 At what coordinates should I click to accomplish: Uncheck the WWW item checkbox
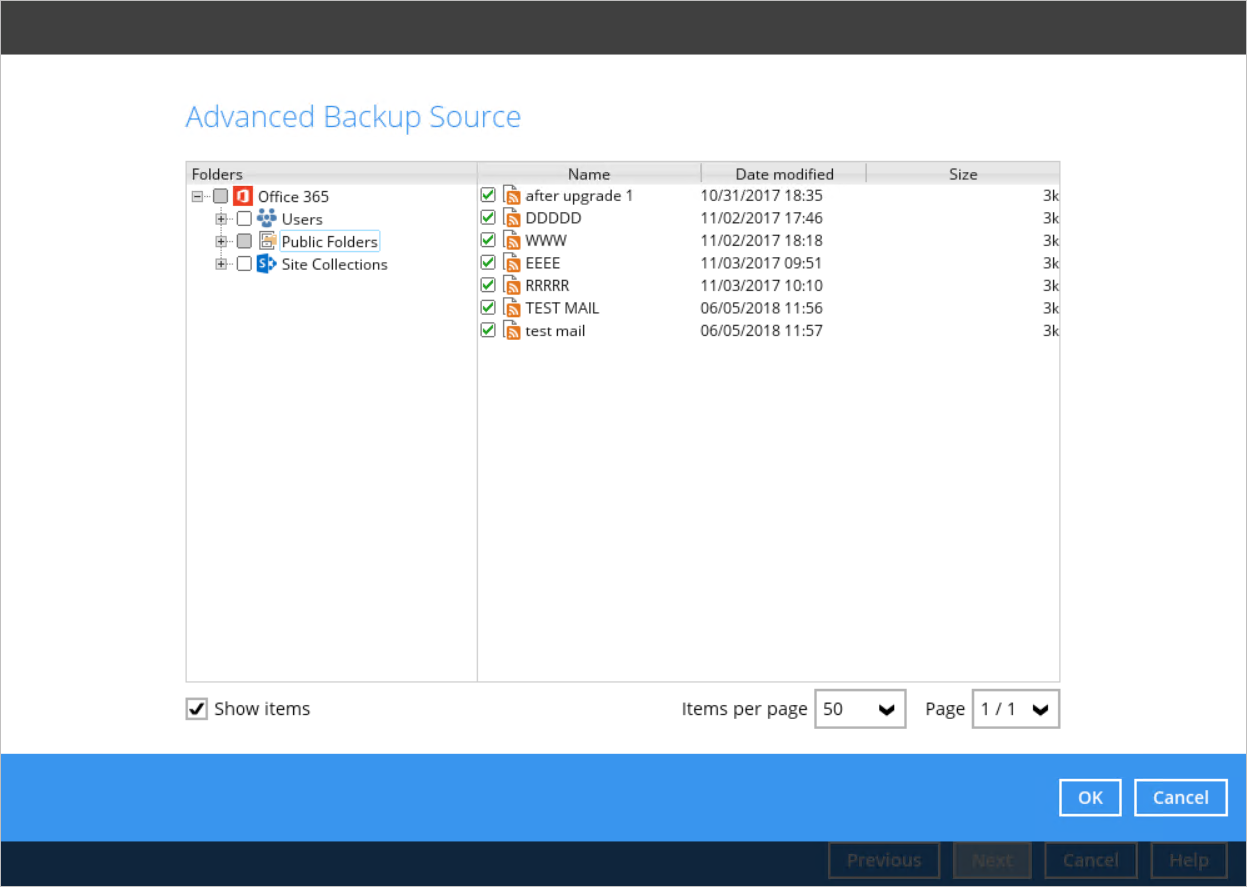click(488, 240)
